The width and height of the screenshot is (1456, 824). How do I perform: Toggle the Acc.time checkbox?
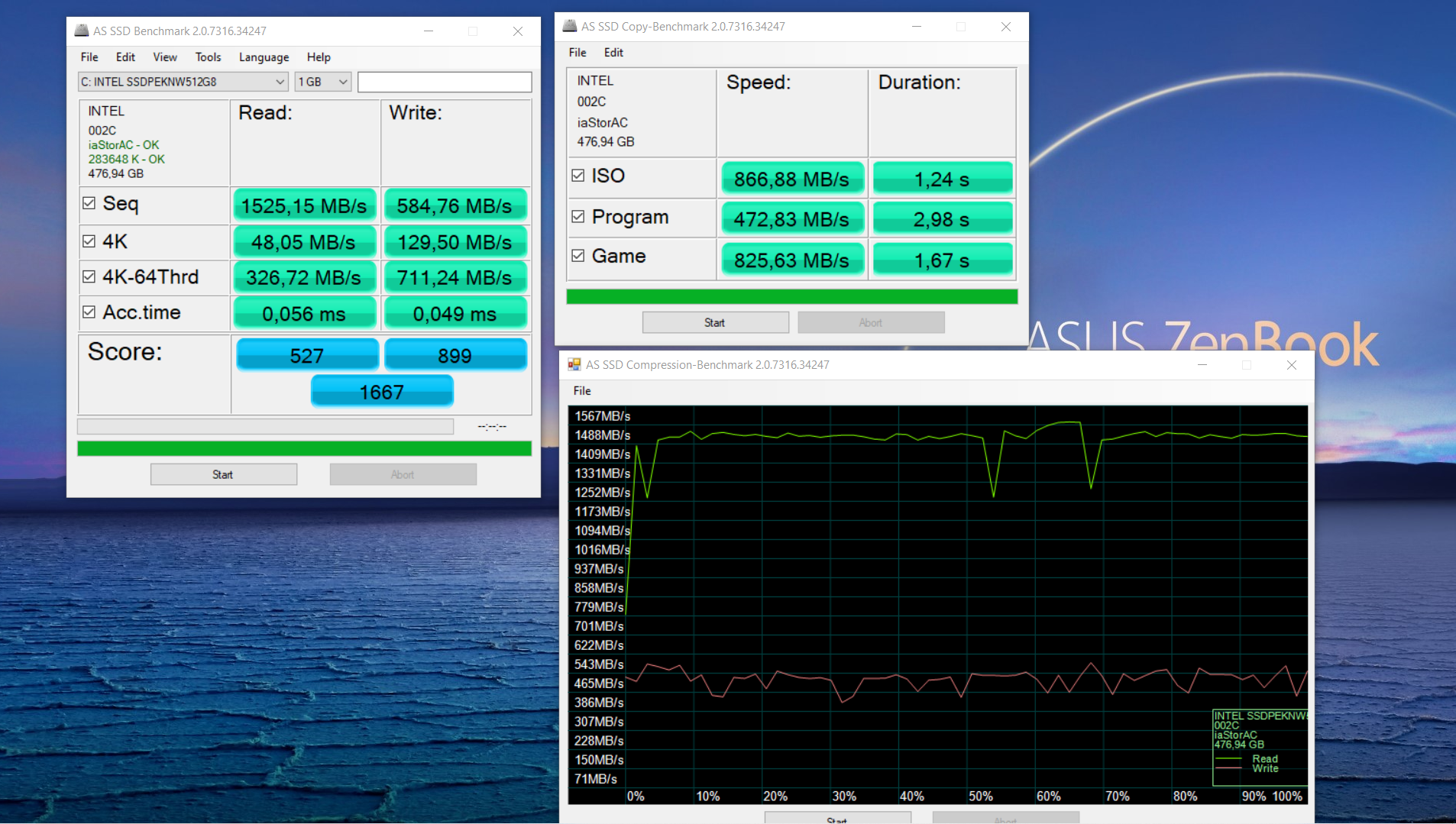[x=89, y=312]
